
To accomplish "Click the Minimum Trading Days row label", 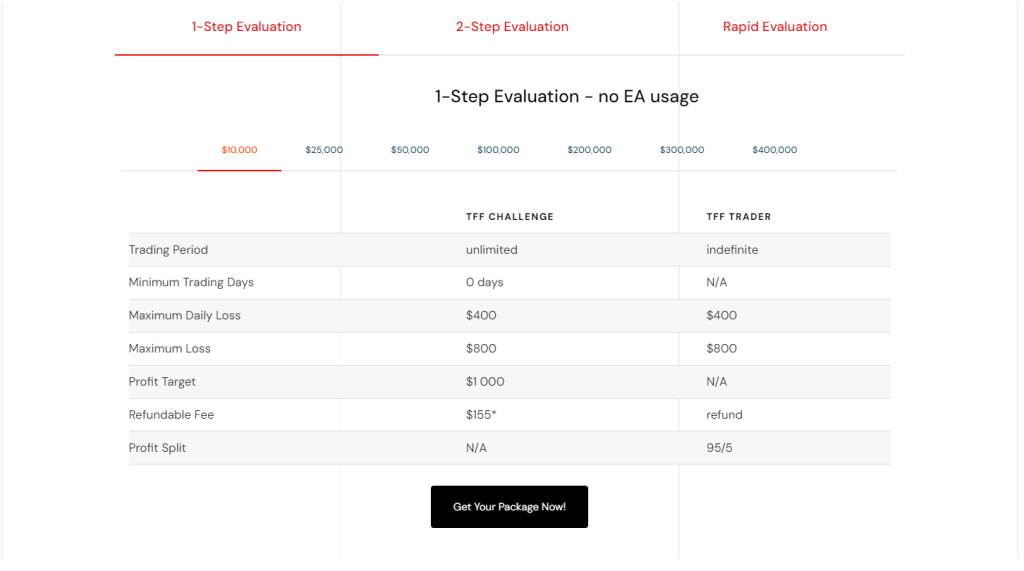I will (x=191, y=282).
